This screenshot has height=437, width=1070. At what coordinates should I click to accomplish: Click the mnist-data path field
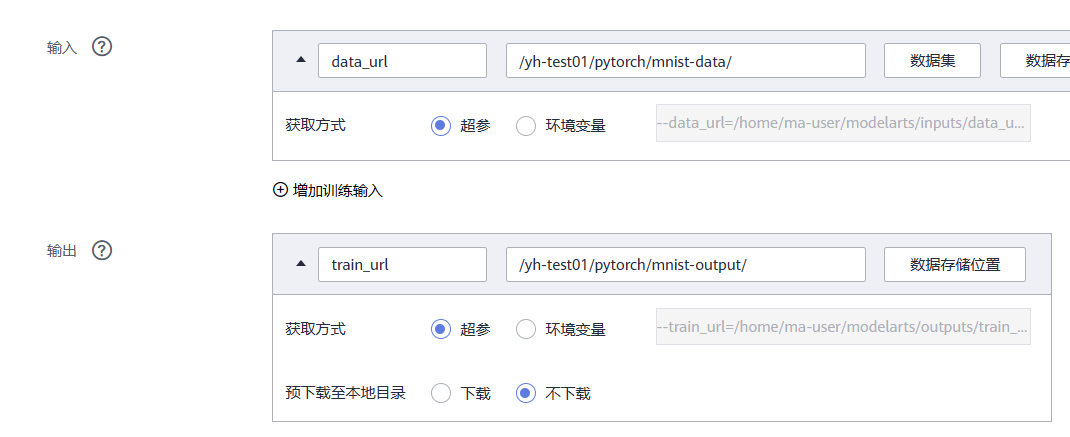click(x=686, y=61)
